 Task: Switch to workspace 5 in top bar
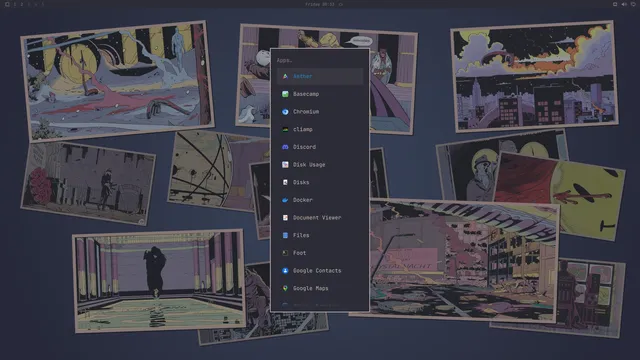tap(42, 4)
